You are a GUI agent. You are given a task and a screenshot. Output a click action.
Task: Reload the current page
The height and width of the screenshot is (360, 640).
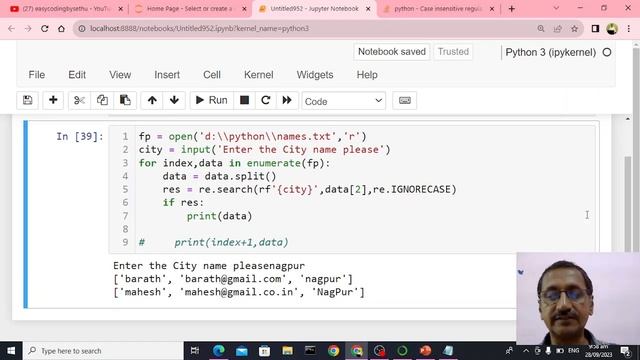pos(44,29)
